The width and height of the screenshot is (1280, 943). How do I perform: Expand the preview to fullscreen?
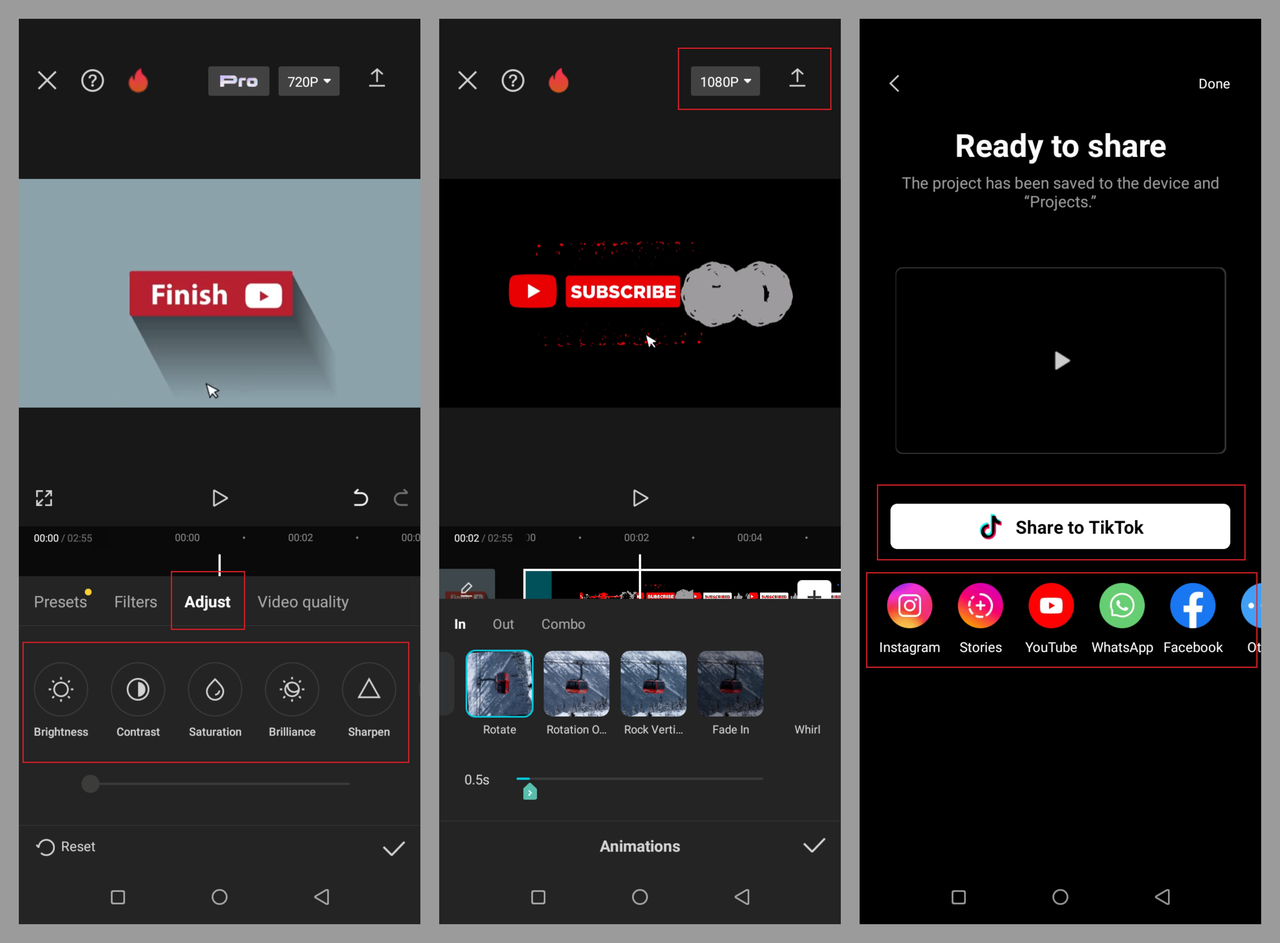[x=44, y=497]
